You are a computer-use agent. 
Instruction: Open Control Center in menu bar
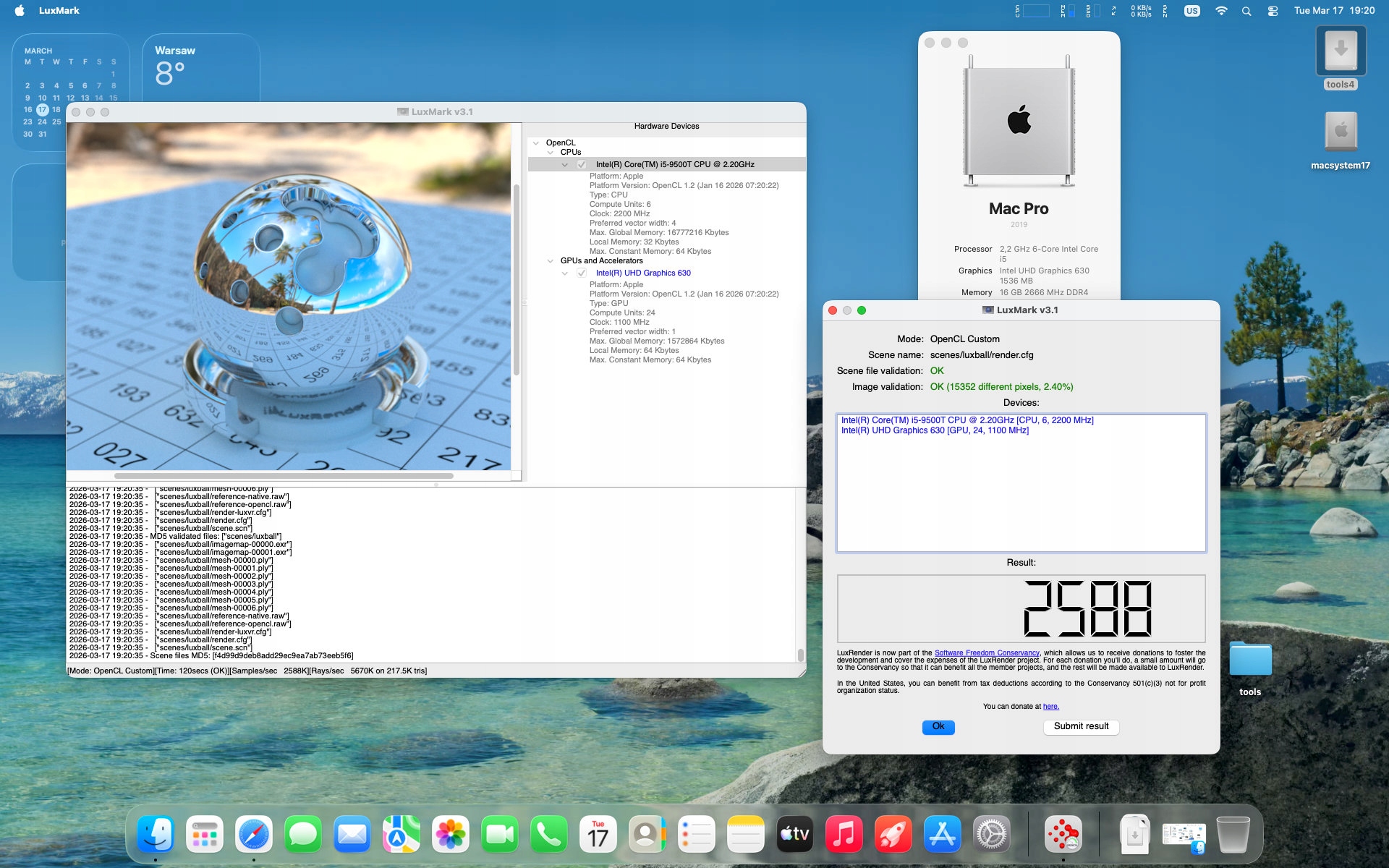[x=1273, y=11]
